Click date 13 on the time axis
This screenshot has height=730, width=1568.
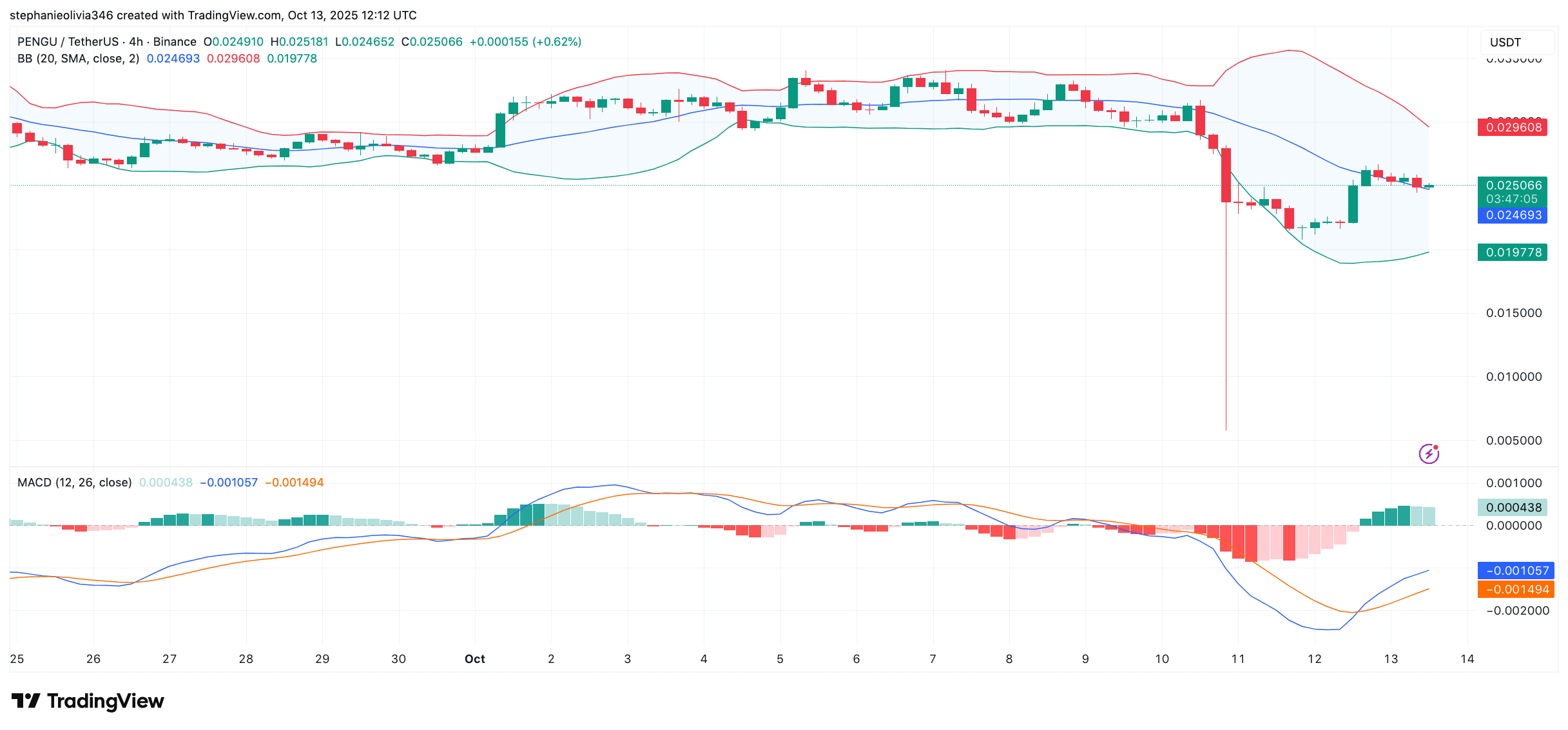point(1391,659)
